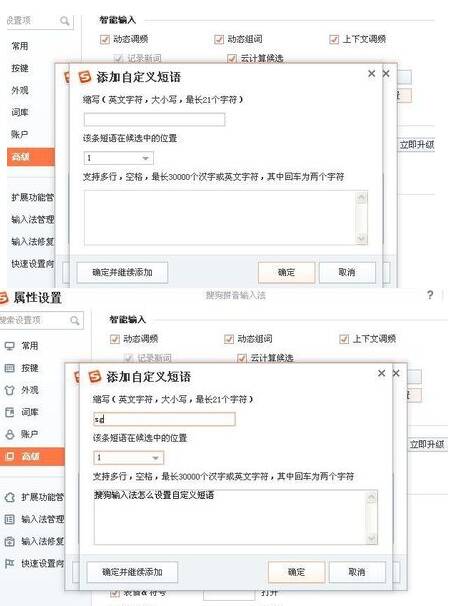452x606 pixels.
Task: Click the monitor icon beside 常用
Action: [9, 346]
